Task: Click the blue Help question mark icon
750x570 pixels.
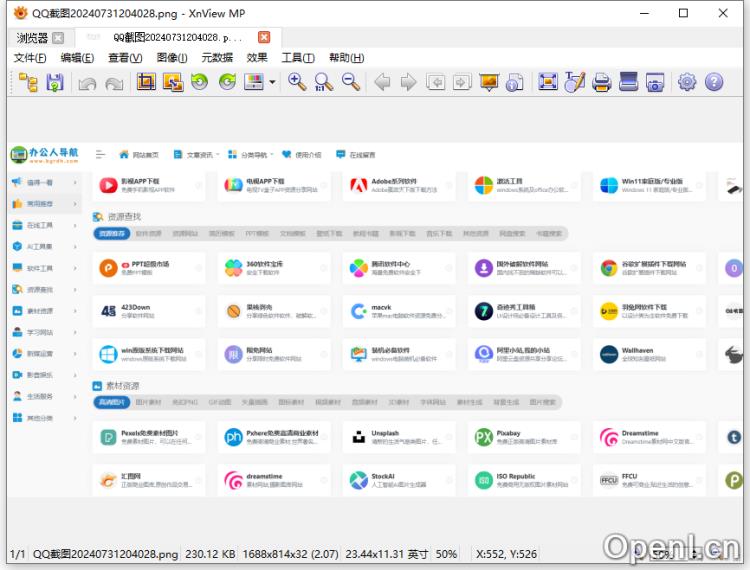Action: click(x=714, y=83)
